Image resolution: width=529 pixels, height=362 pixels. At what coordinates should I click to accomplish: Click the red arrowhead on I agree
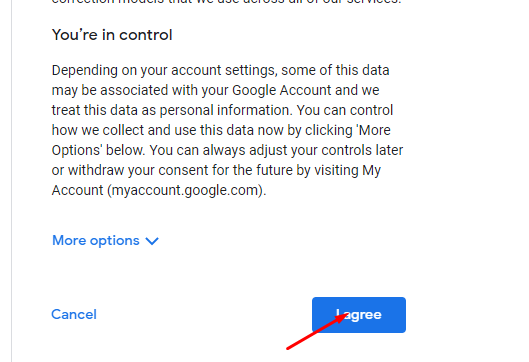pyautogui.click(x=342, y=317)
